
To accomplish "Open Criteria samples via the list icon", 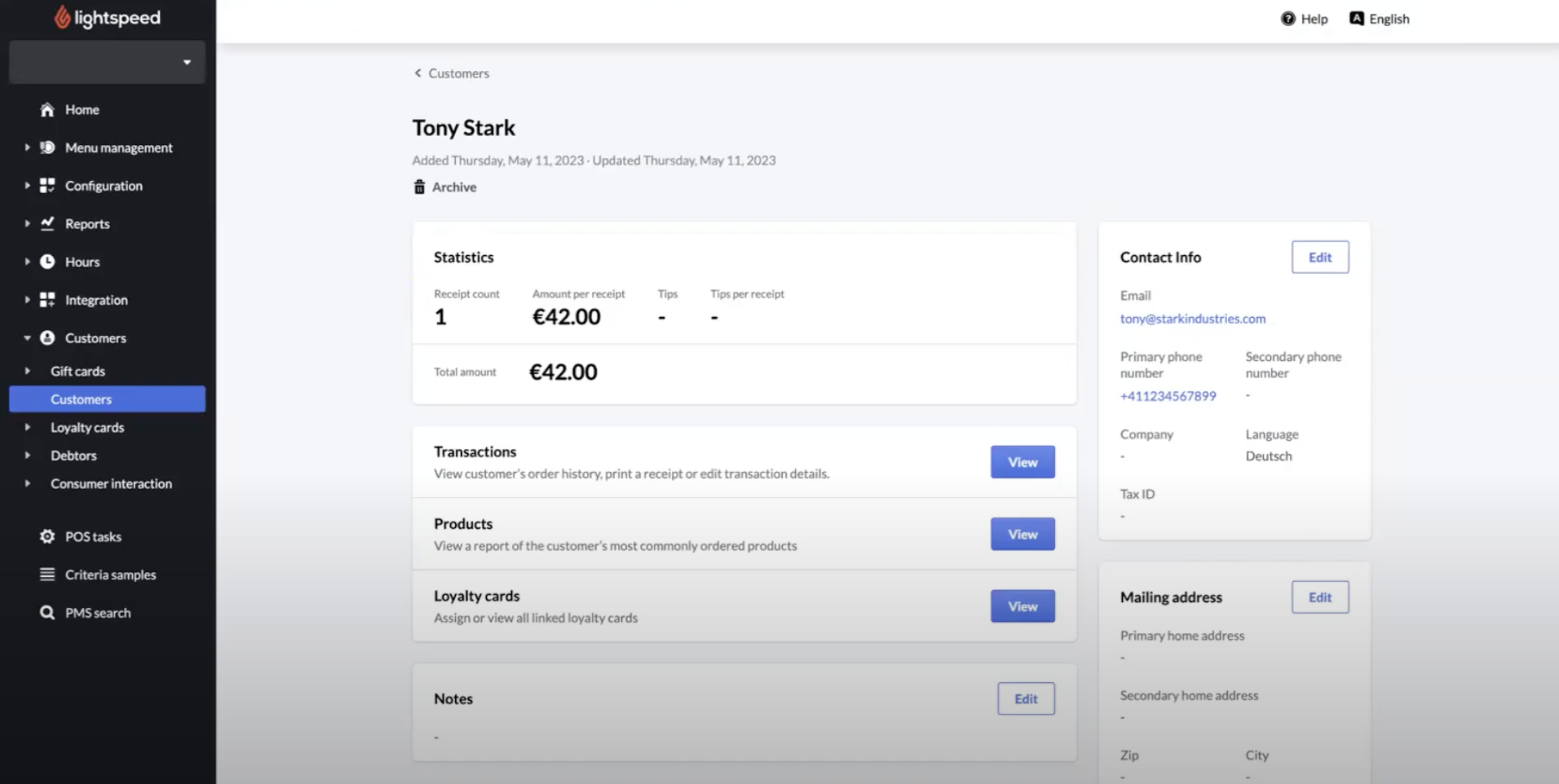I will (x=47, y=575).
